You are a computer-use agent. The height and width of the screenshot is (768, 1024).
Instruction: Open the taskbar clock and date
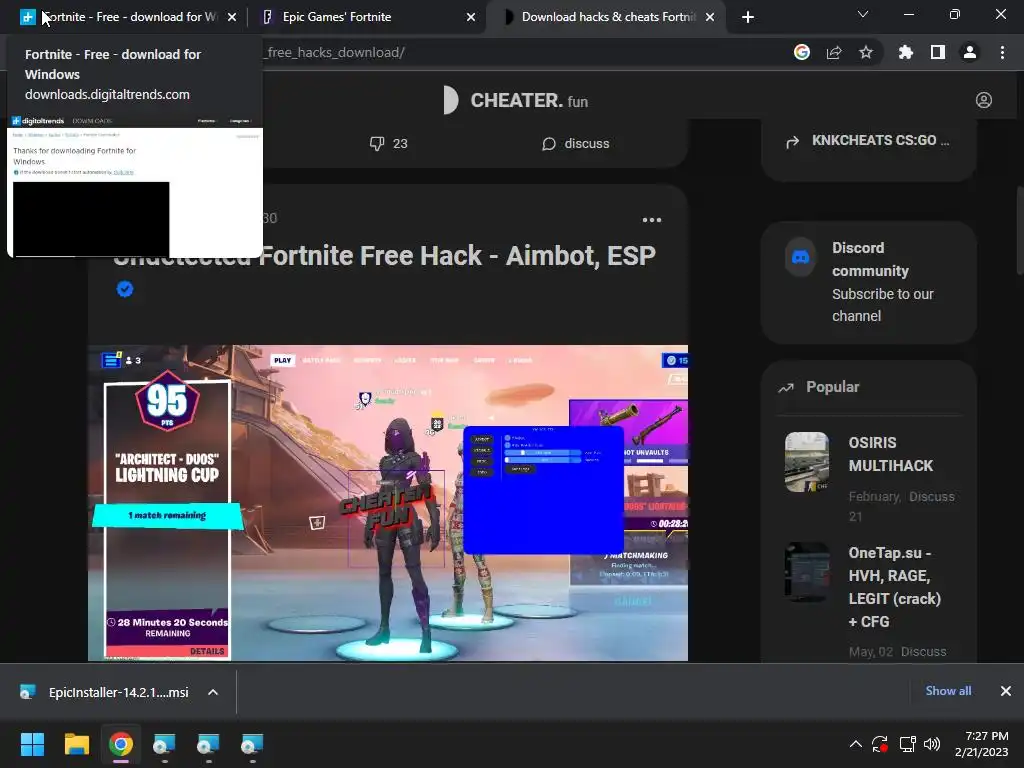tap(982, 744)
